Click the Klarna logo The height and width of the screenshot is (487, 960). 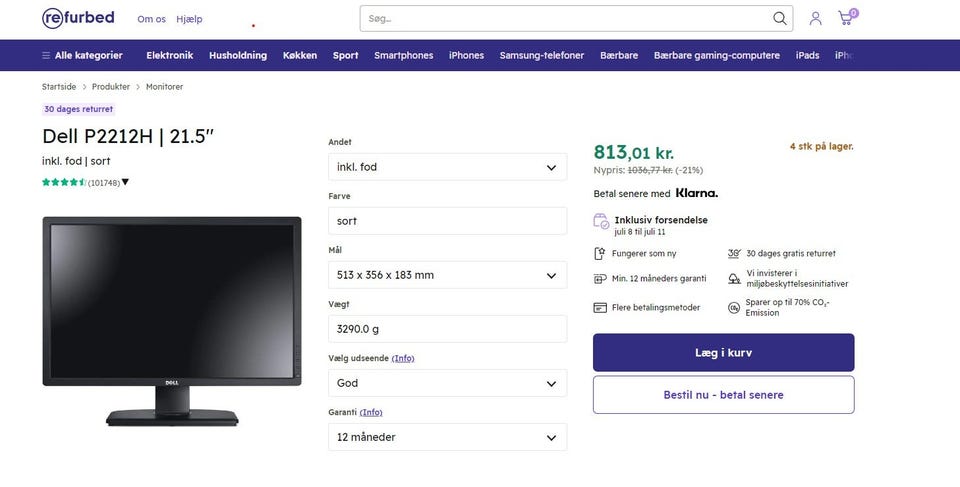pyautogui.click(x=697, y=193)
